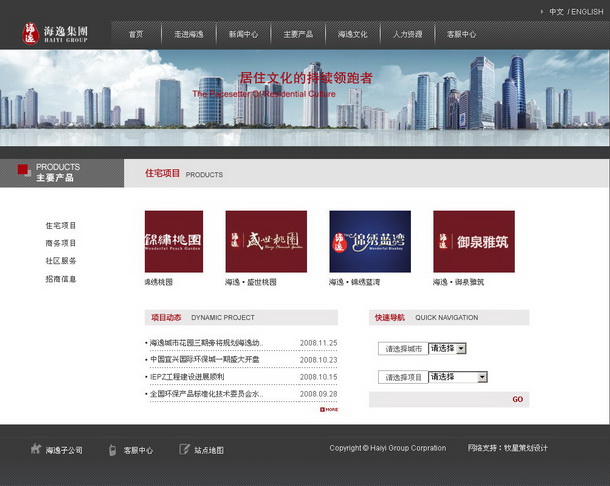This screenshot has height=486, width=610.
Task: Click the 海逸·御泉雅筑 caption text
Action: [x=458, y=282]
